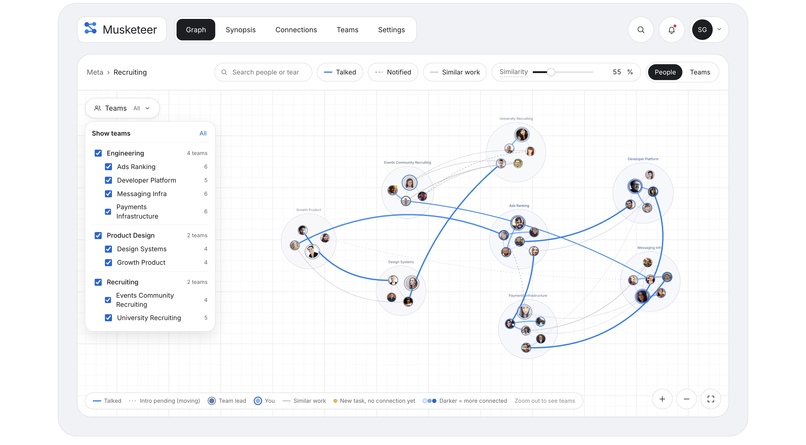Screen dimensions: 806x445
Task: Toggle the Talked filter chip
Action: [x=340, y=72]
